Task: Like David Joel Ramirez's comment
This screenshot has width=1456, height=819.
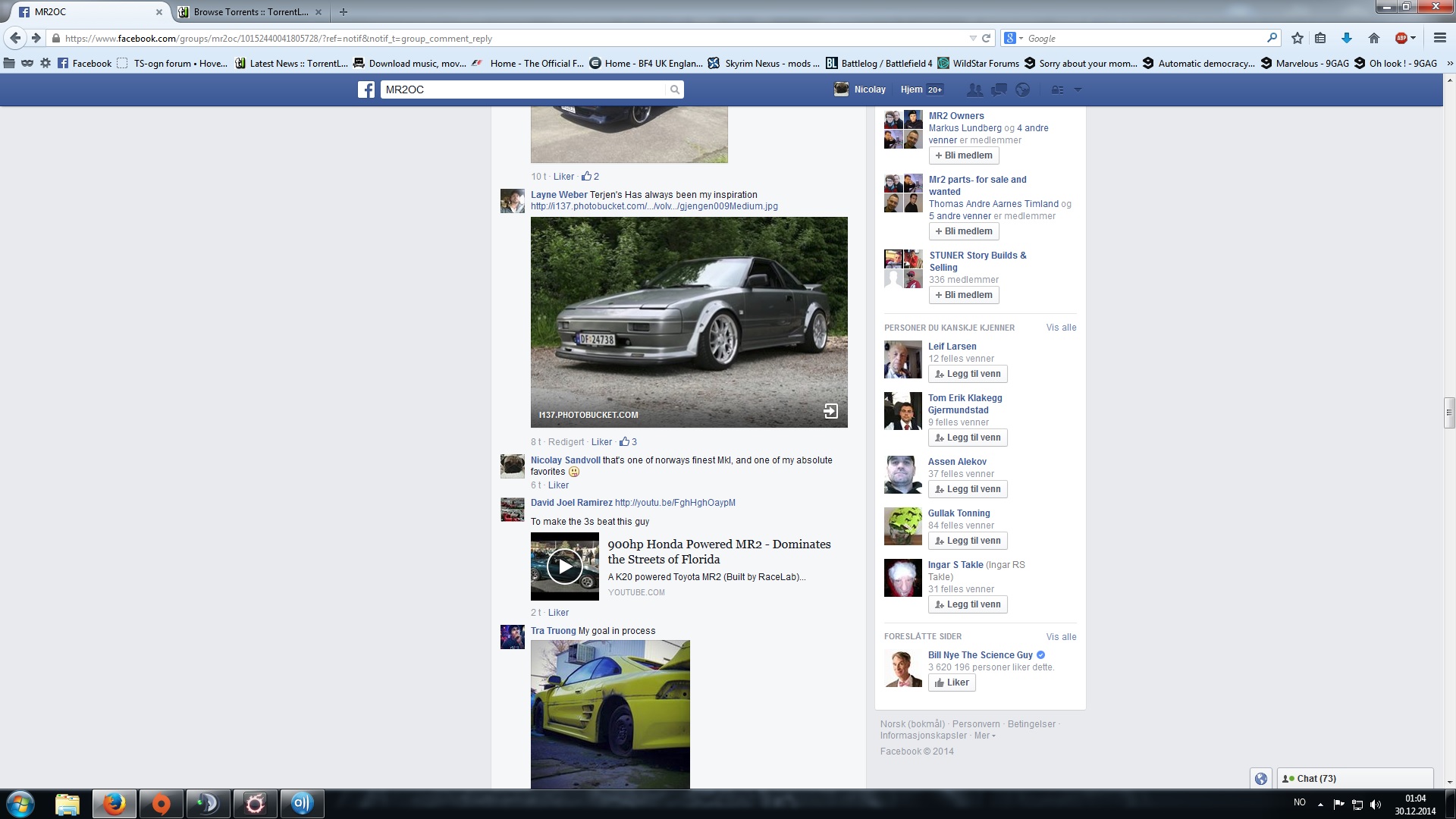Action: [x=558, y=613]
